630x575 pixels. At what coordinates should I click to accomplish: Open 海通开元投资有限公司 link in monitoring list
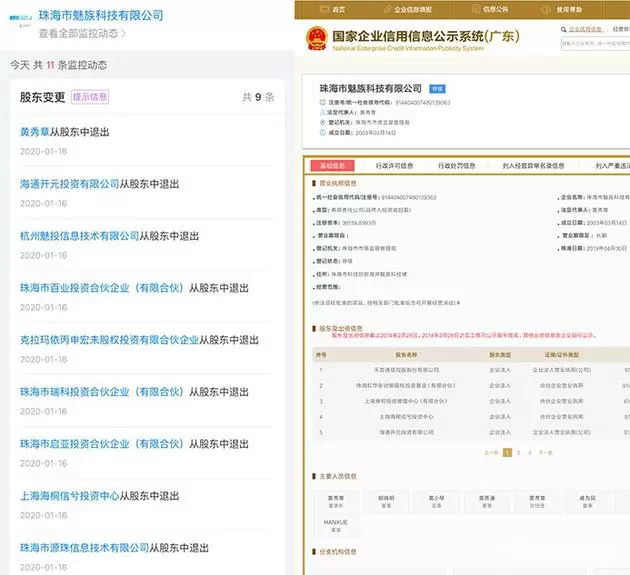(69, 184)
